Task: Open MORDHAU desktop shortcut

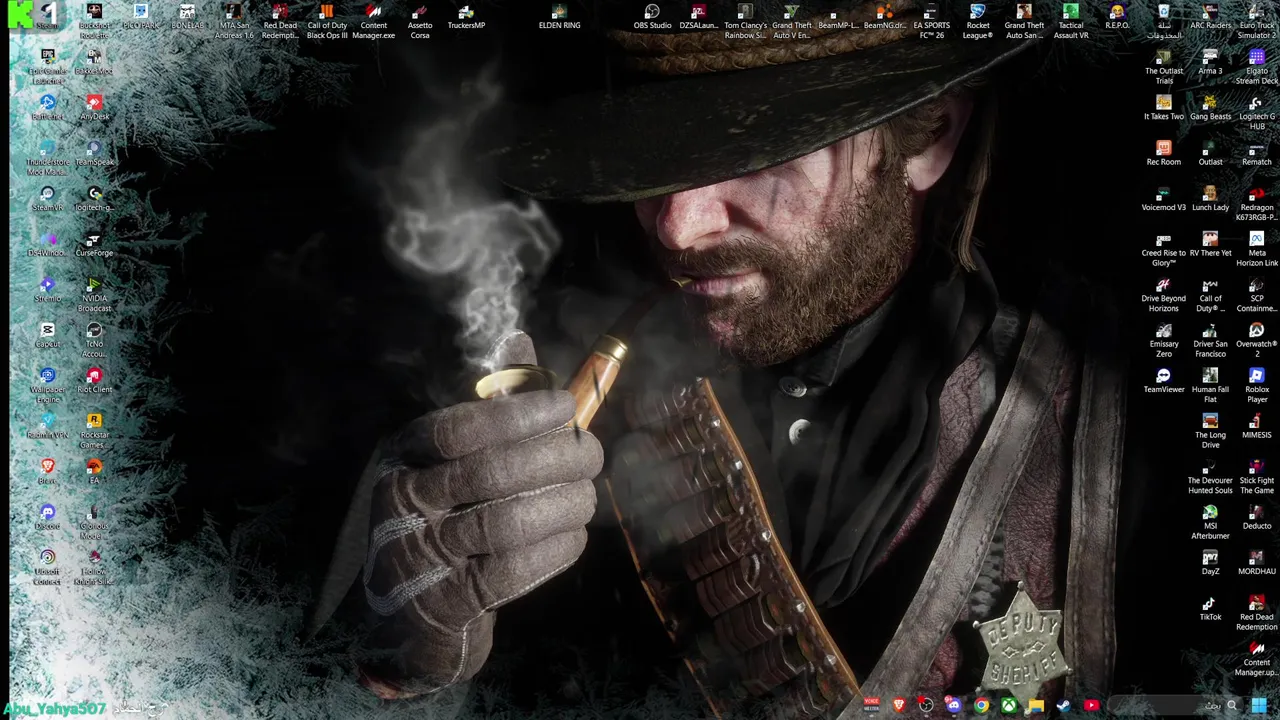Action: click(x=1257, y=563)
